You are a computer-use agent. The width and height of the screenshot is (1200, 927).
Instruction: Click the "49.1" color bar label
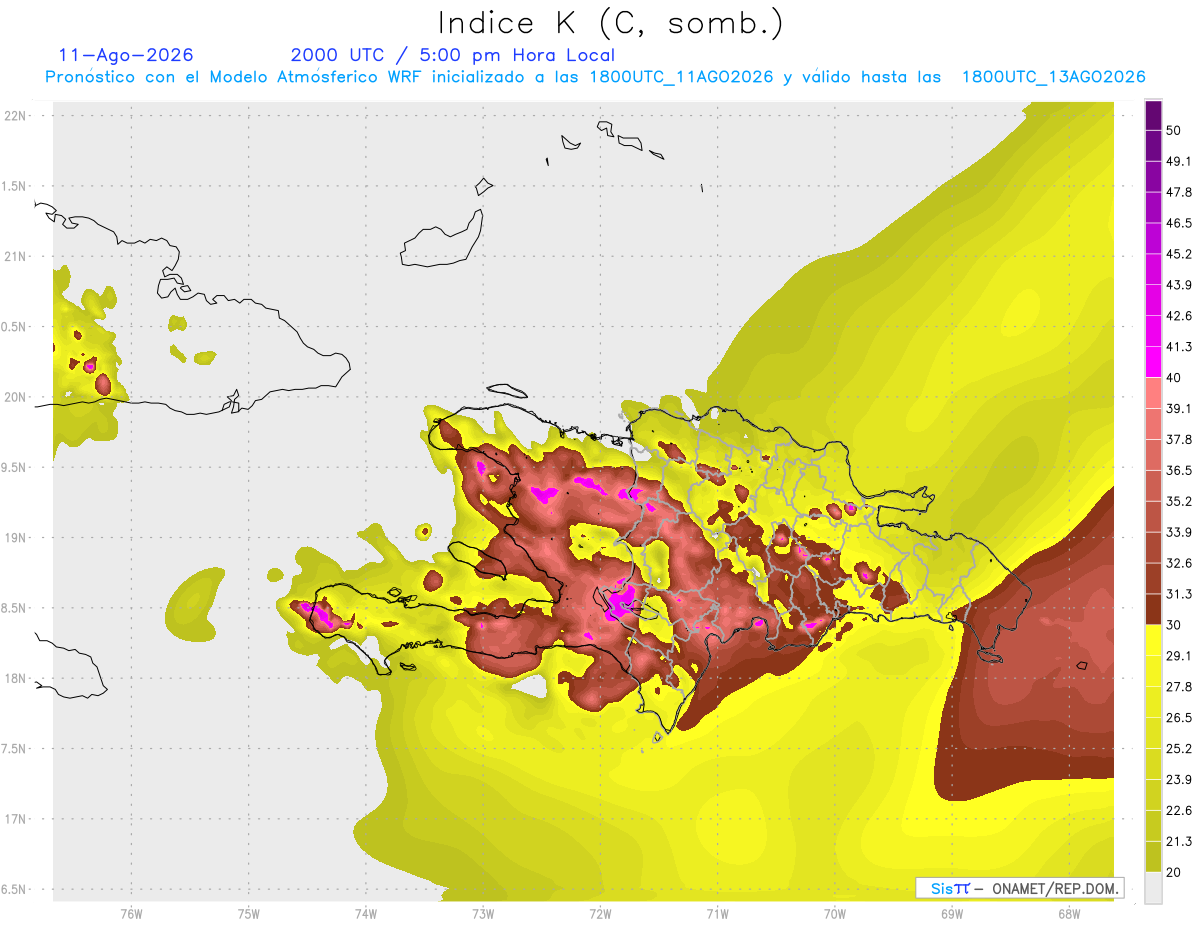pos(1178,162)
